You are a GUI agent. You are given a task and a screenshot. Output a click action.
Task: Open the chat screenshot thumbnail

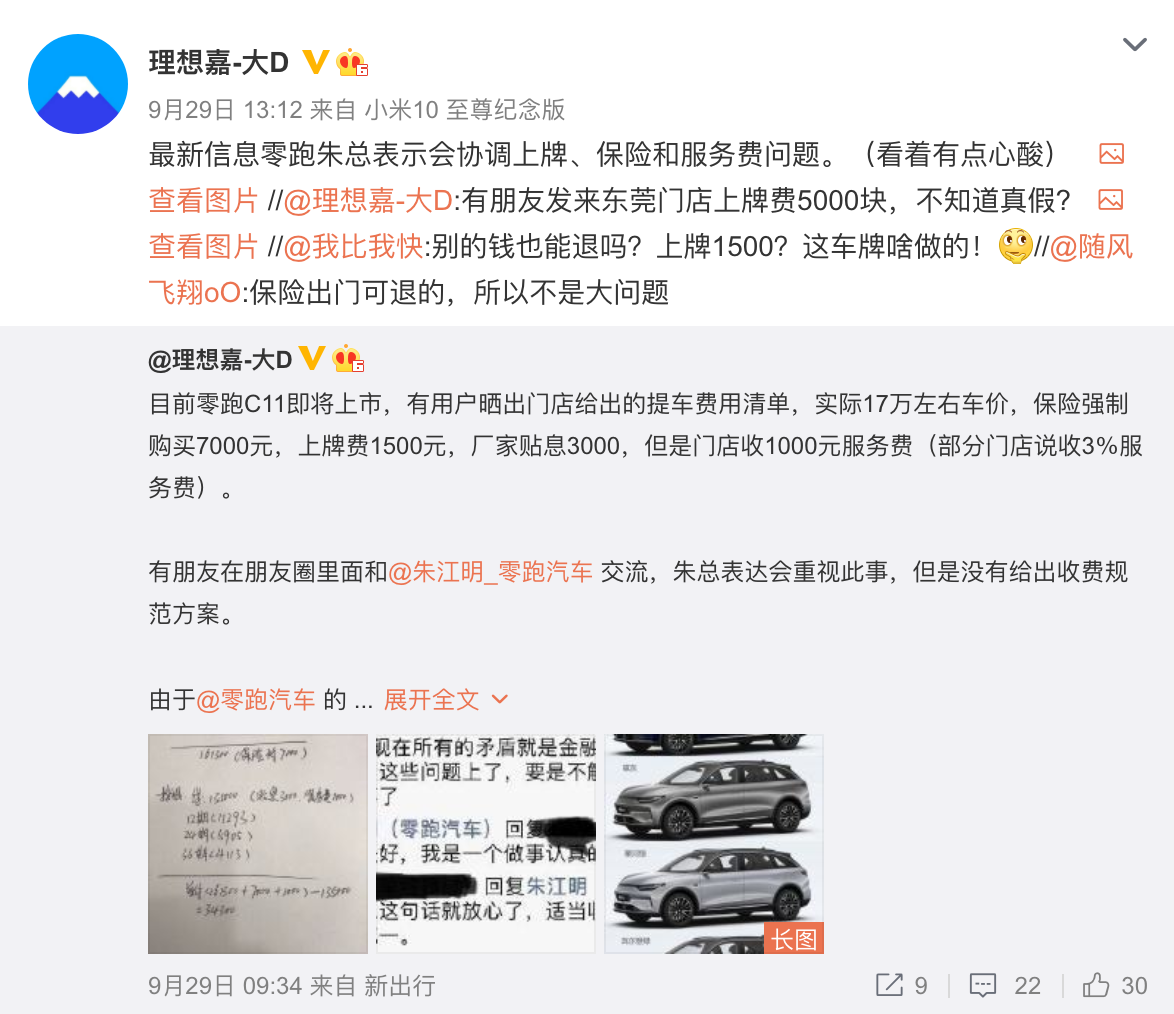tap(486, 843)
